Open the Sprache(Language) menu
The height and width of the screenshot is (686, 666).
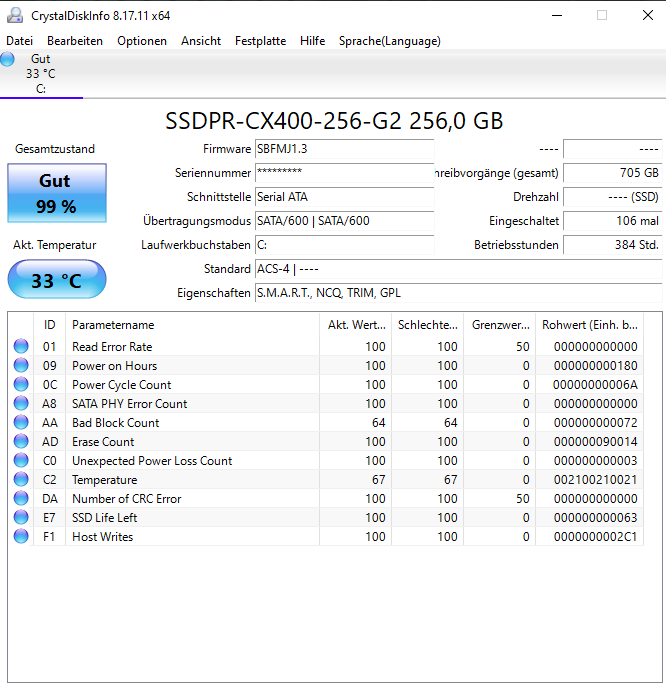tap(389, 41)
